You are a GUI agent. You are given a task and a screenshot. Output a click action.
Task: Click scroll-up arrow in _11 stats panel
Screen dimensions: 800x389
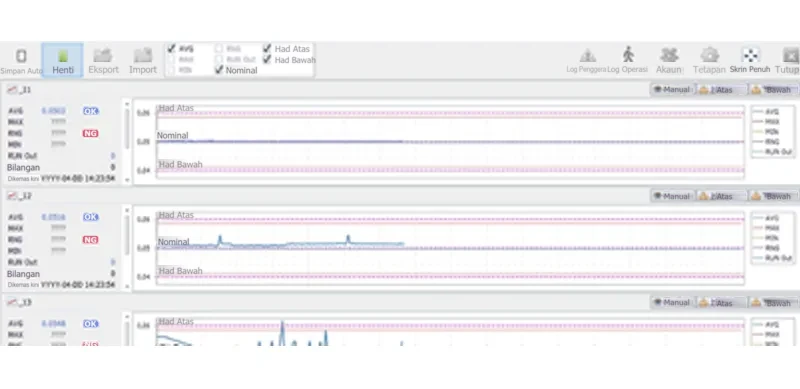click(x=128, y=104)
